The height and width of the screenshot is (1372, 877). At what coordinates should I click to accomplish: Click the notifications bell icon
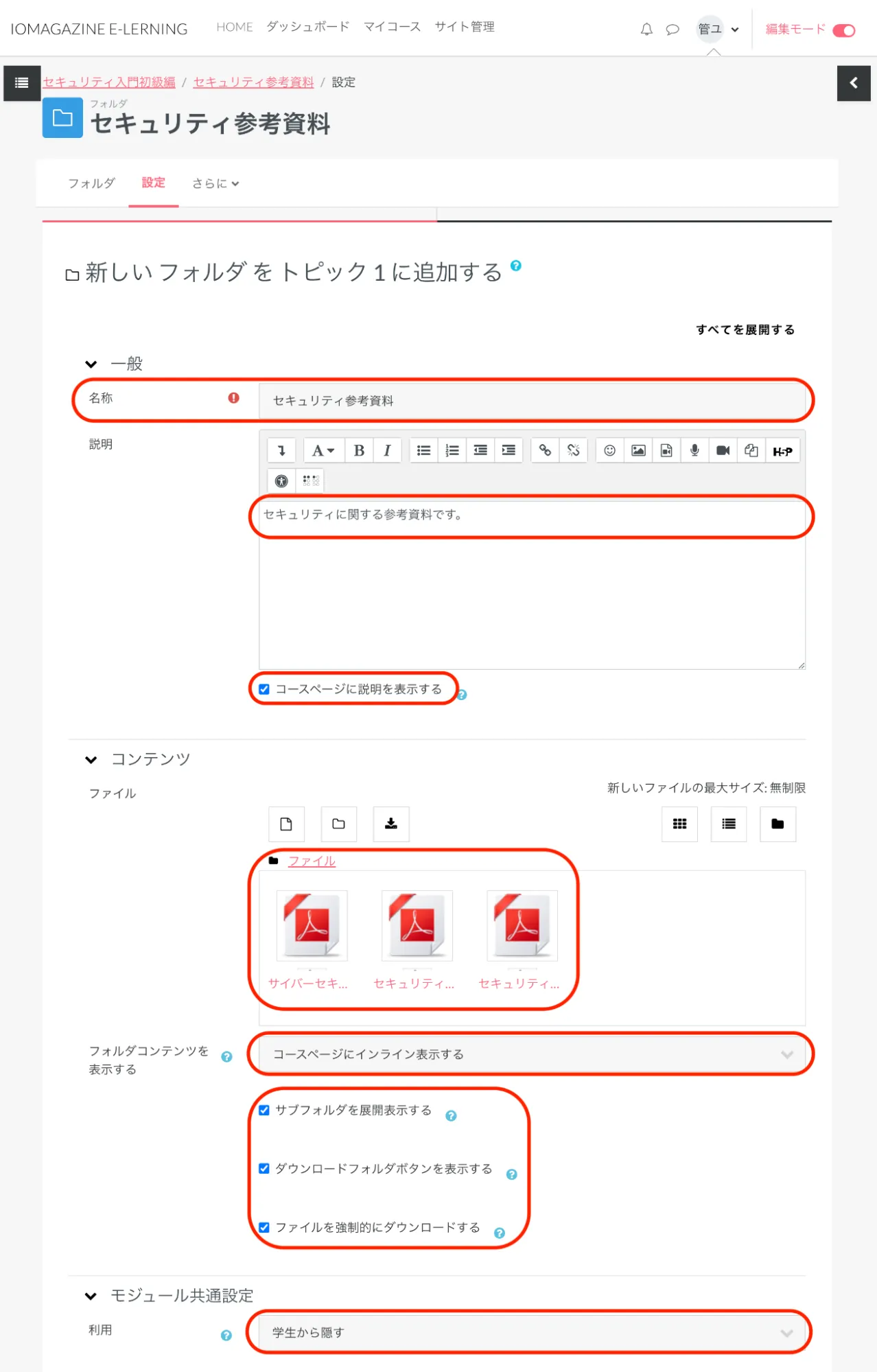point(646,30)
